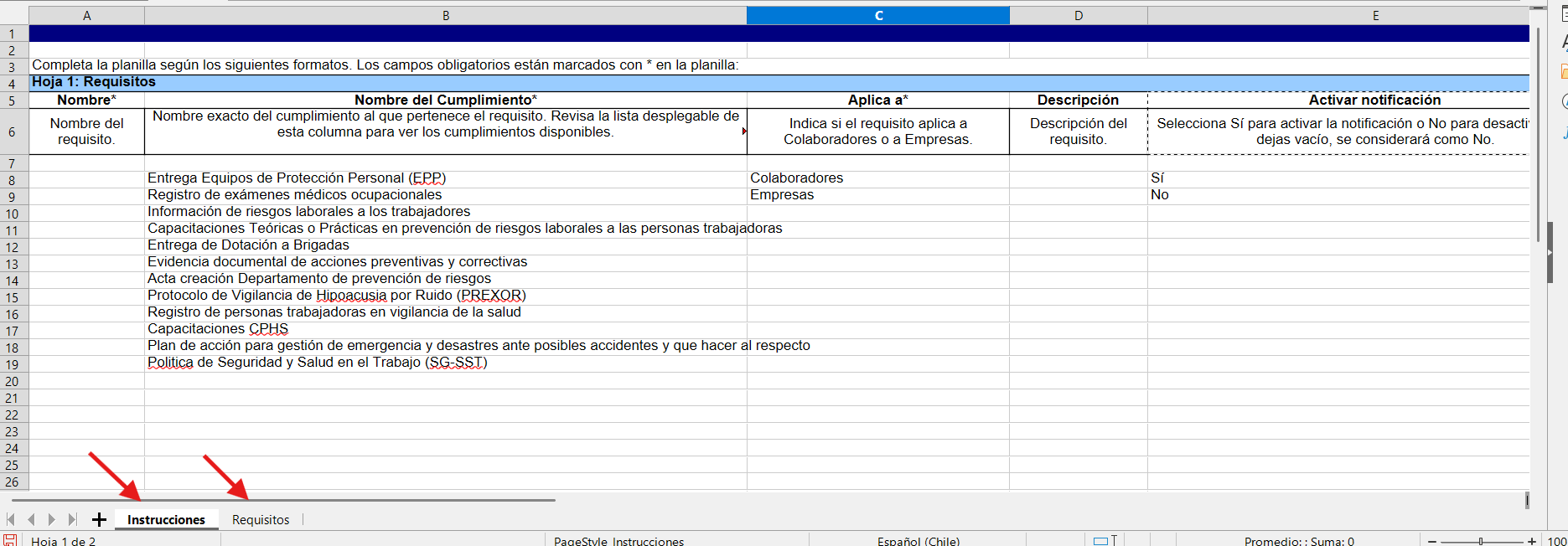Go to first sheet navigation arrow

(11, 519)
